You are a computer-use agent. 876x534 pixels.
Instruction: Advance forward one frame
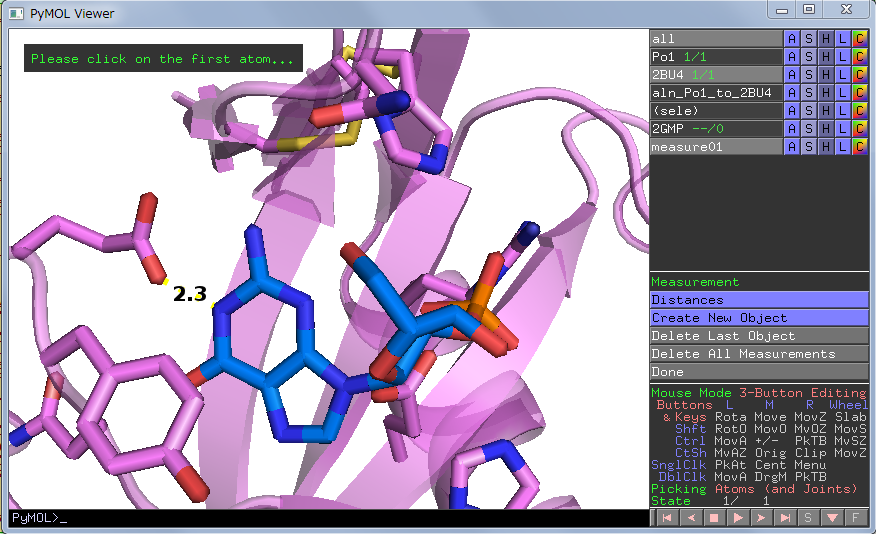(762, 517)
